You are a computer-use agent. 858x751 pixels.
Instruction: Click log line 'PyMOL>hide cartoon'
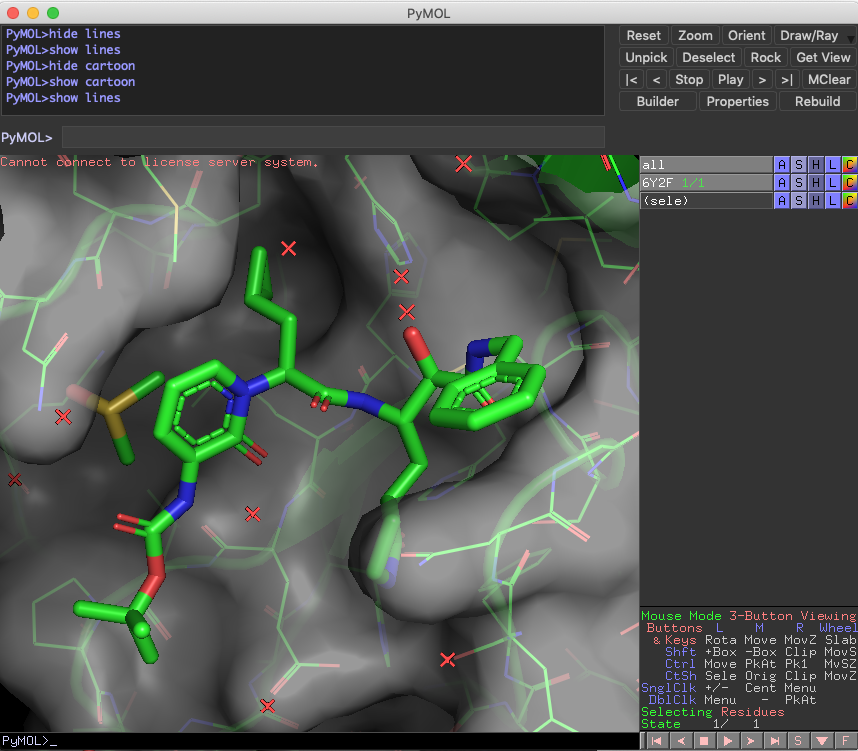click(x=70, y=66)
